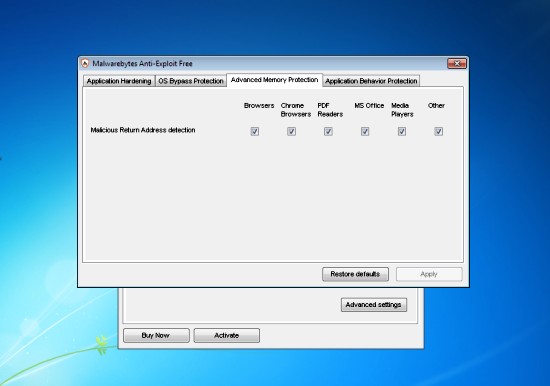The image size is (550, 386).
Task: Open Advanced settings in the background window
Action: [374, 305]
